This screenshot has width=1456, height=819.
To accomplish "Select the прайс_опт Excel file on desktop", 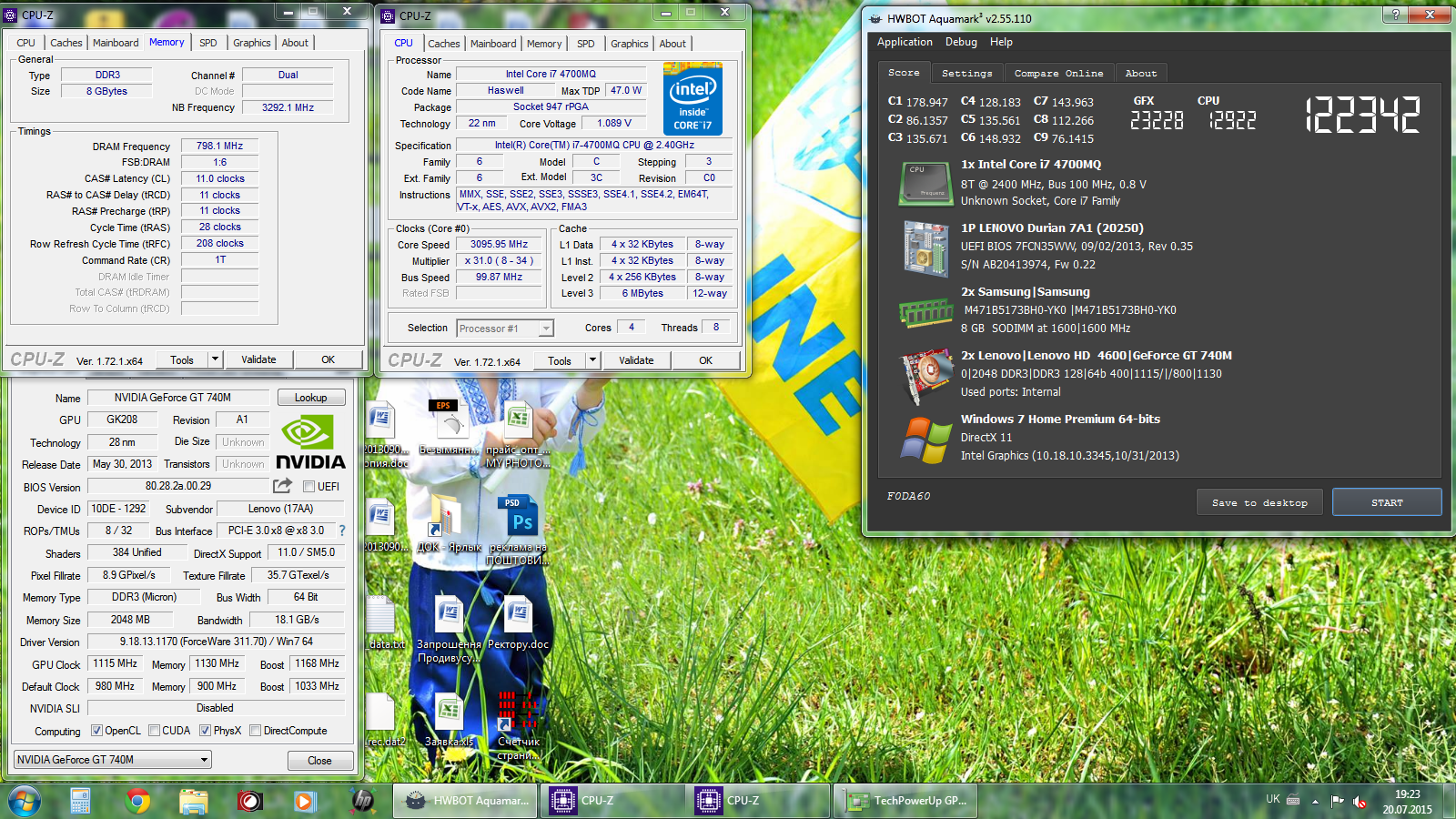I will (518, 434).
